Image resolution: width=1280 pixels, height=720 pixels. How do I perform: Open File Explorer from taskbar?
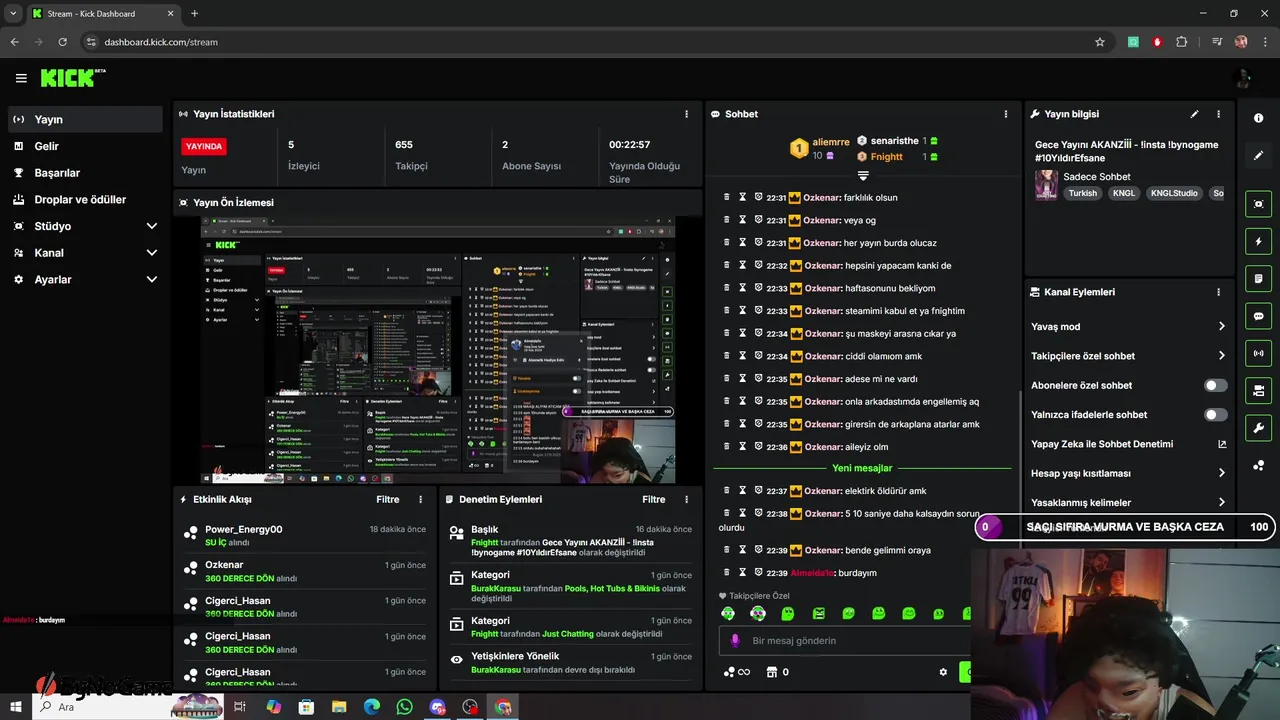point(339,707)
